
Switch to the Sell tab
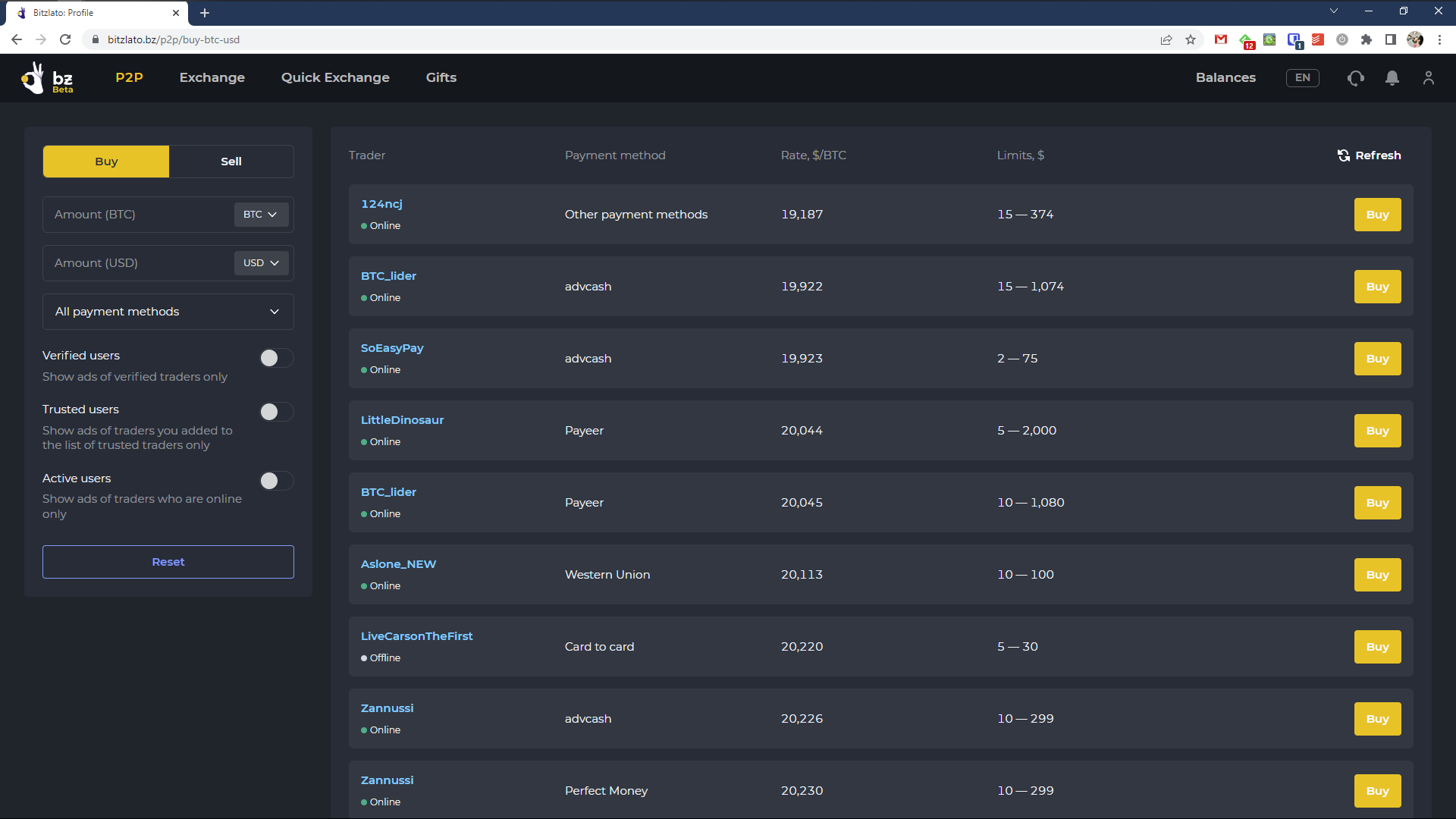click(x=231, y=162)
